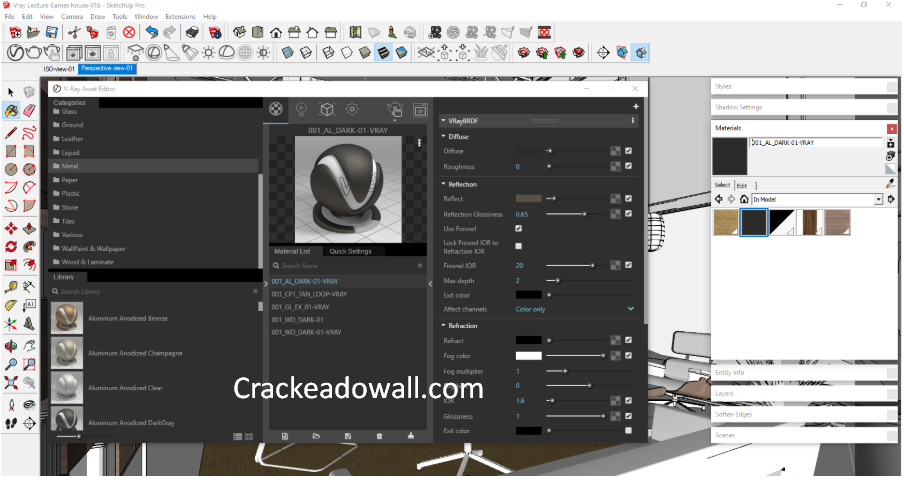Collapse the right panel with the arrow handle
This screenshot has height=482, width=904.
[430, 284]
